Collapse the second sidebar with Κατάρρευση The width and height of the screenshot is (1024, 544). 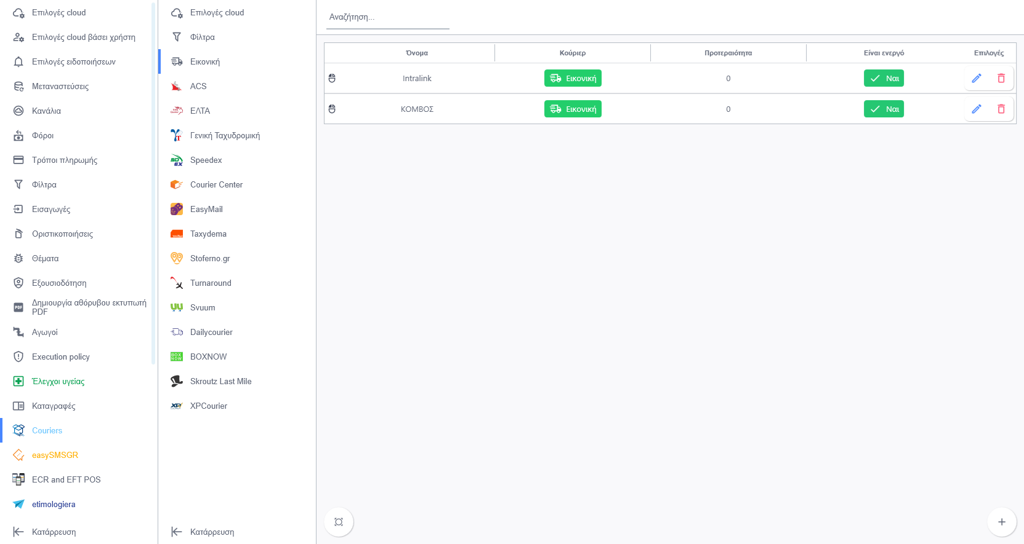[212, 532]
